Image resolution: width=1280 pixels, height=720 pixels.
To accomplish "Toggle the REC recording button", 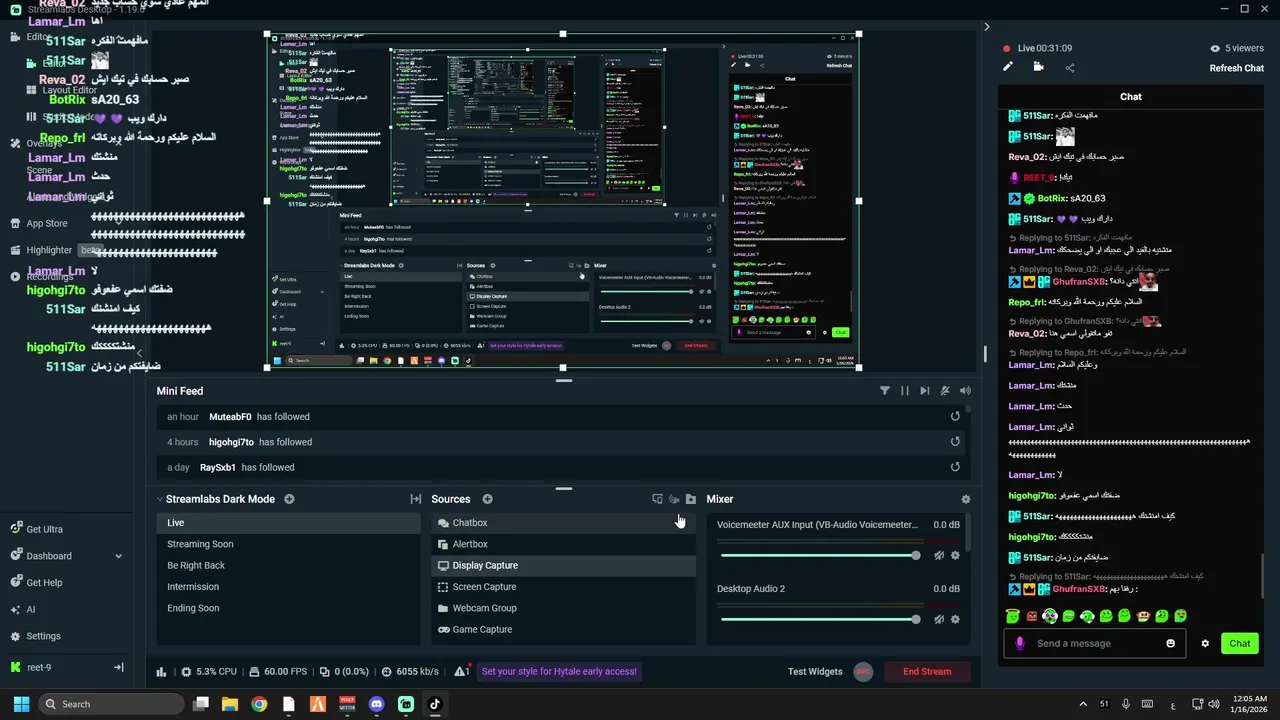I will pos(863,672).
